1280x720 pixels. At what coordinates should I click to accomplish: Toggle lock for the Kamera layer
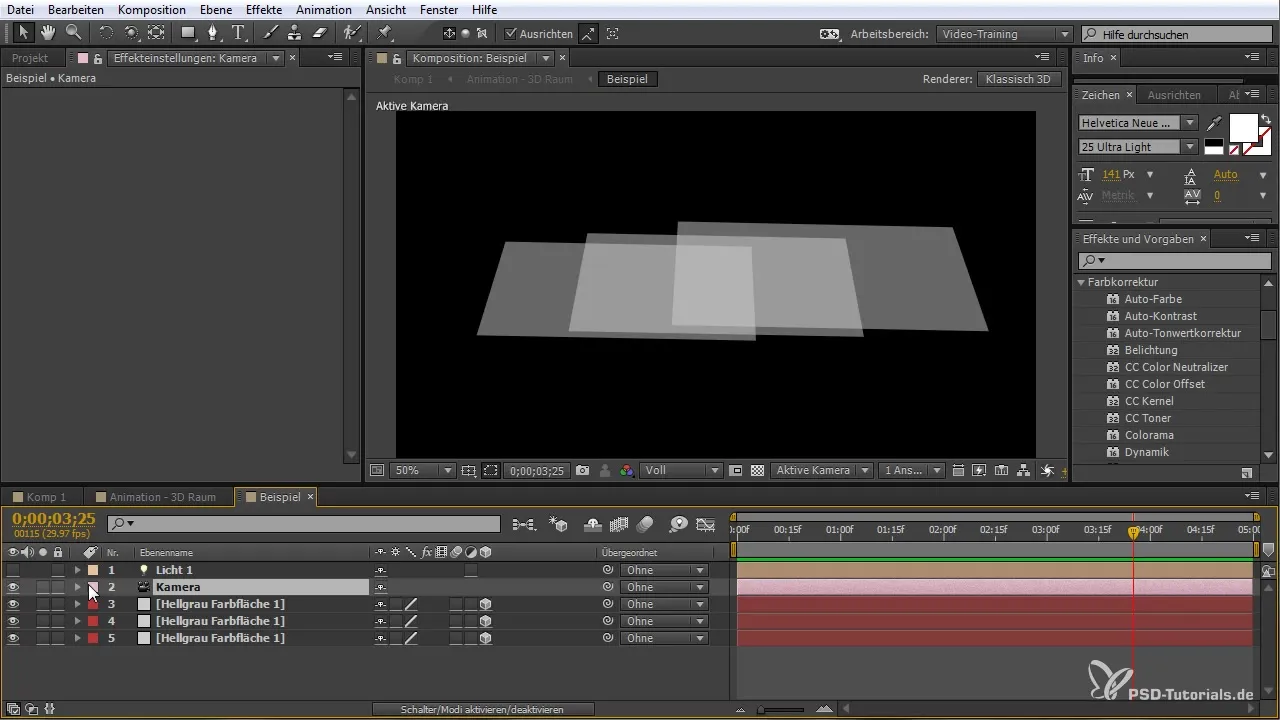[58, 587]
